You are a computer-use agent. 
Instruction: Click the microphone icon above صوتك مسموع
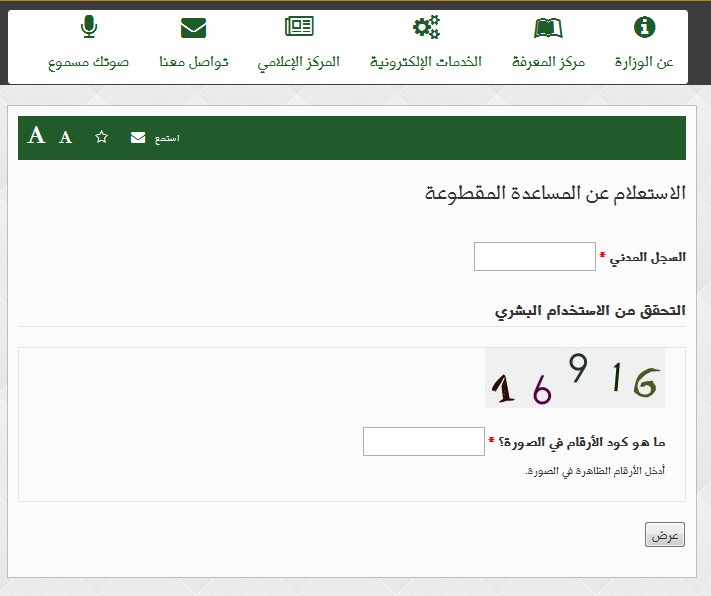click(89, 27)
